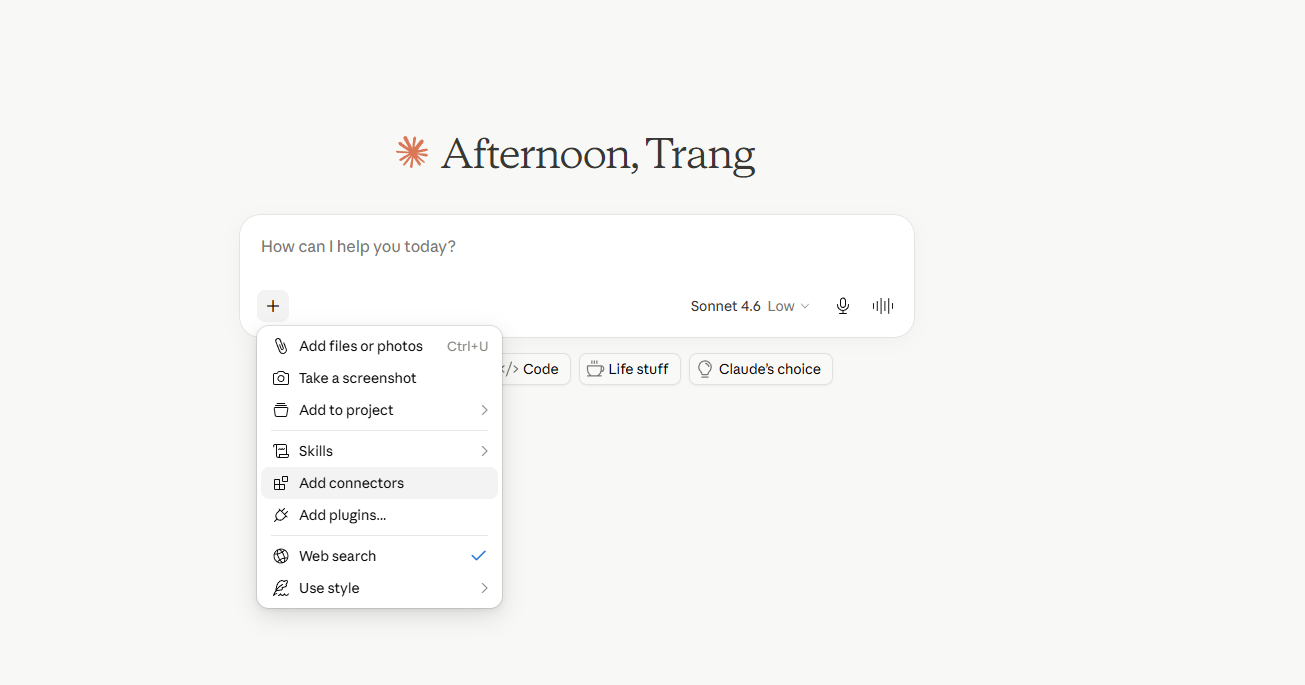1305x685 pixels.
Task: Click the globe icon beside Web search
Action: tap(281, 556)
